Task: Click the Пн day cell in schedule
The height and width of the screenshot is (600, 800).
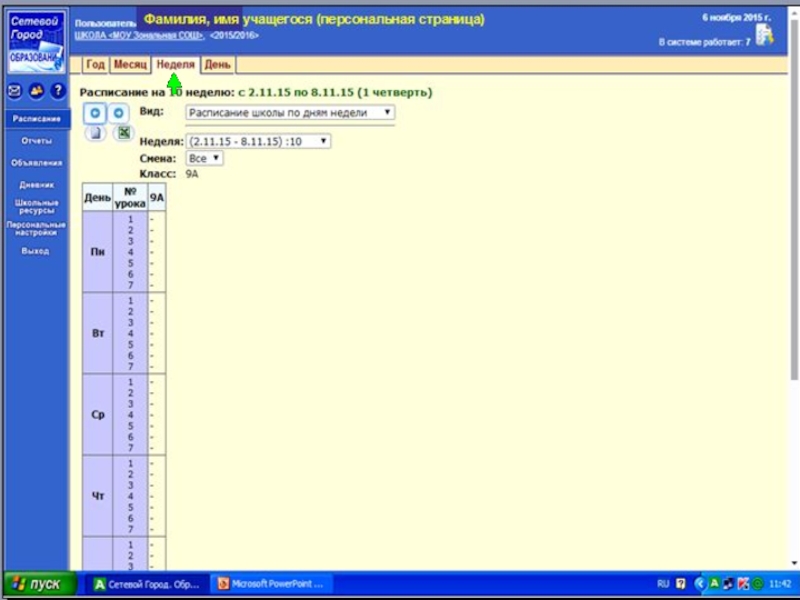Action: coord(97,252)
